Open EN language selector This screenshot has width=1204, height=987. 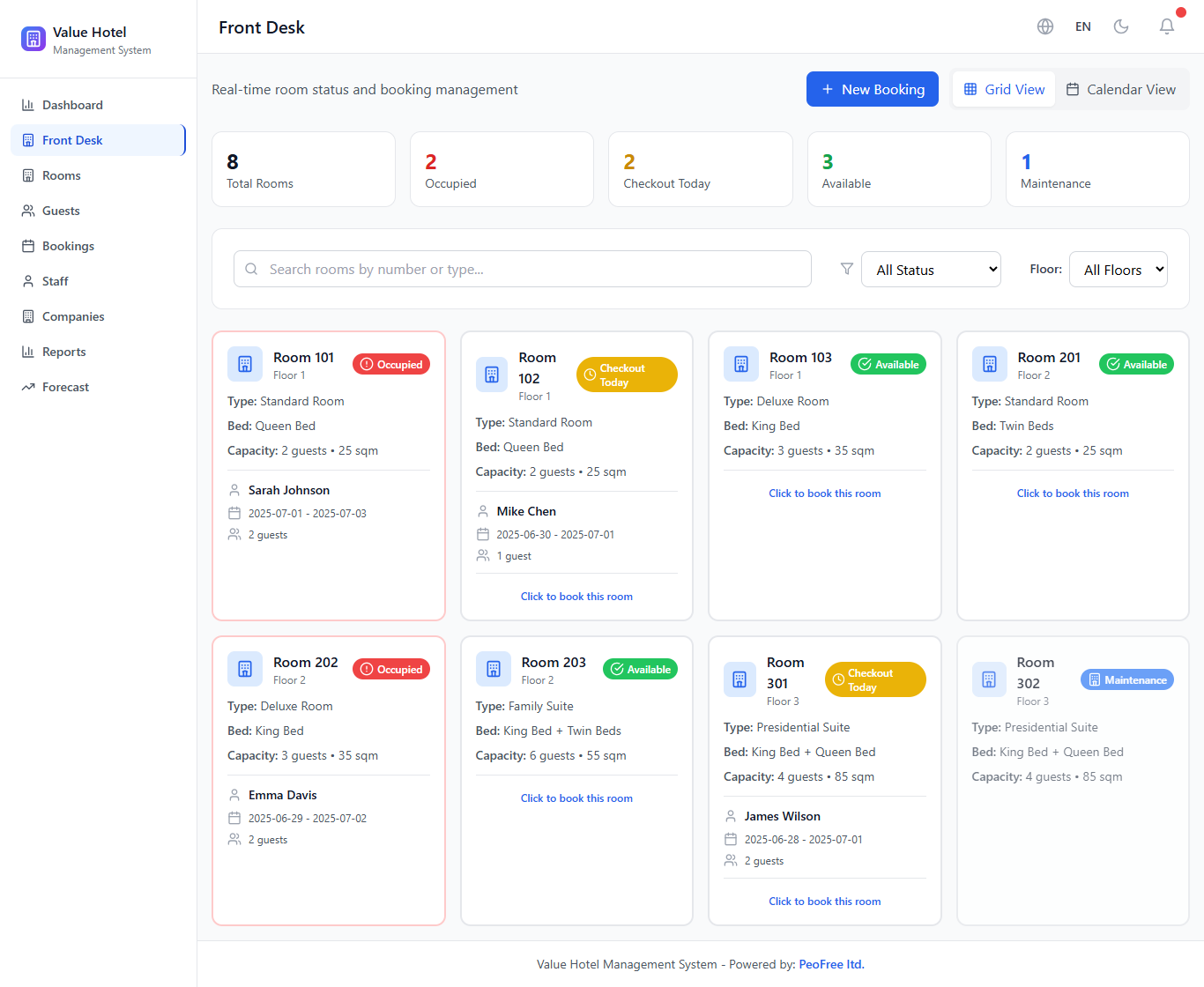1082,26
